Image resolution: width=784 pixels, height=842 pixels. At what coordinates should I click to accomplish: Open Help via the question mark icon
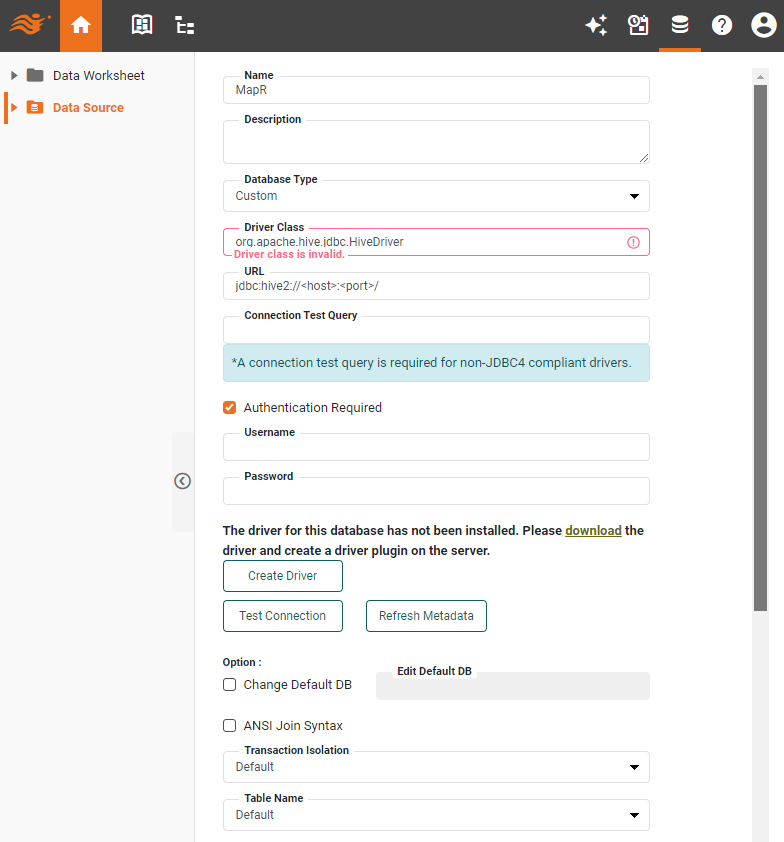pos(722,25)
